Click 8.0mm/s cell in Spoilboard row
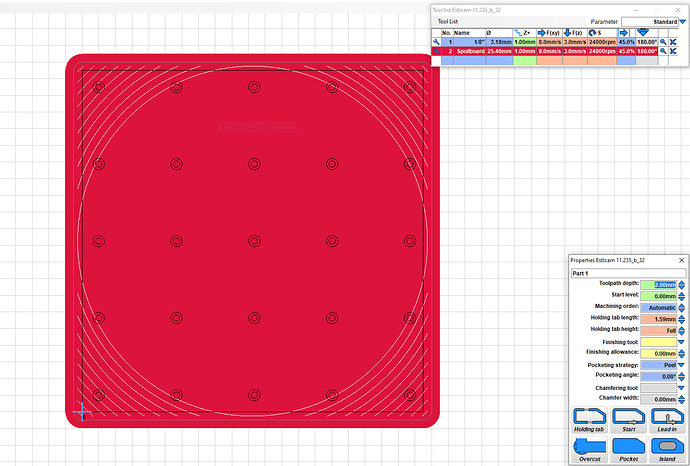690x466 pixels. tap(549, 51)
